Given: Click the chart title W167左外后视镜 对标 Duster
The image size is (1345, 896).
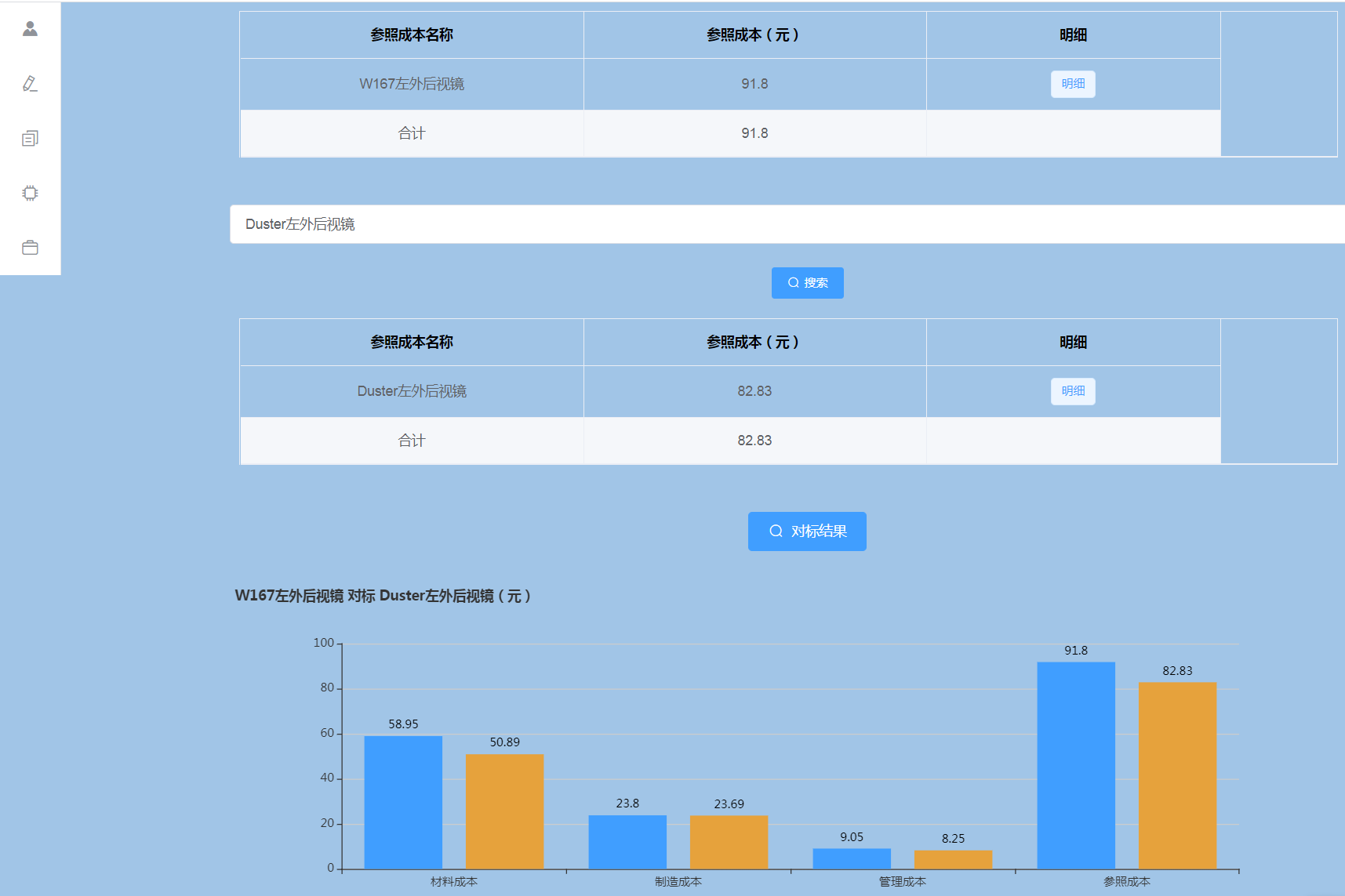Looking at the screenshot, I should point(383,596).
